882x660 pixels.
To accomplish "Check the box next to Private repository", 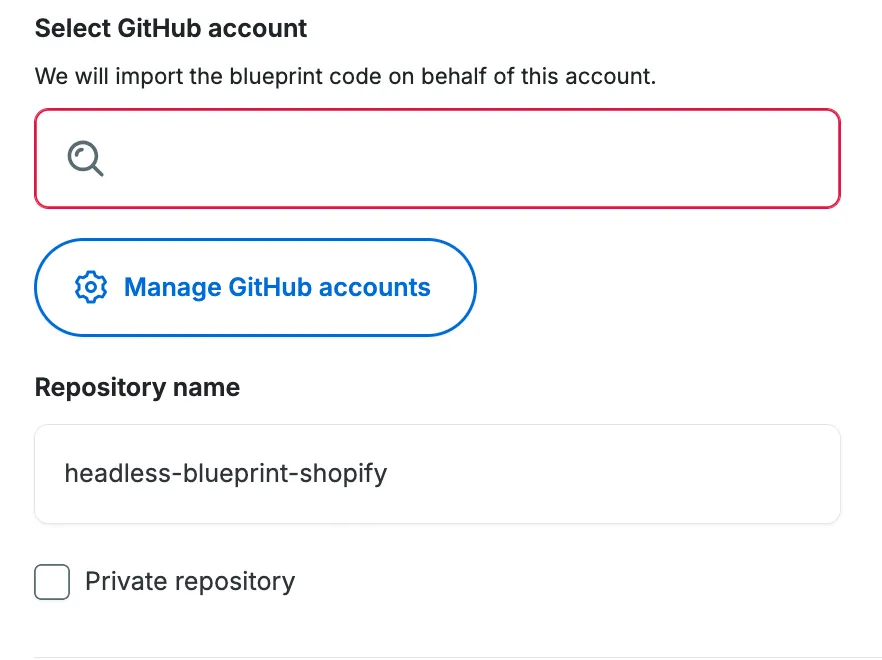I will point(52,581).
